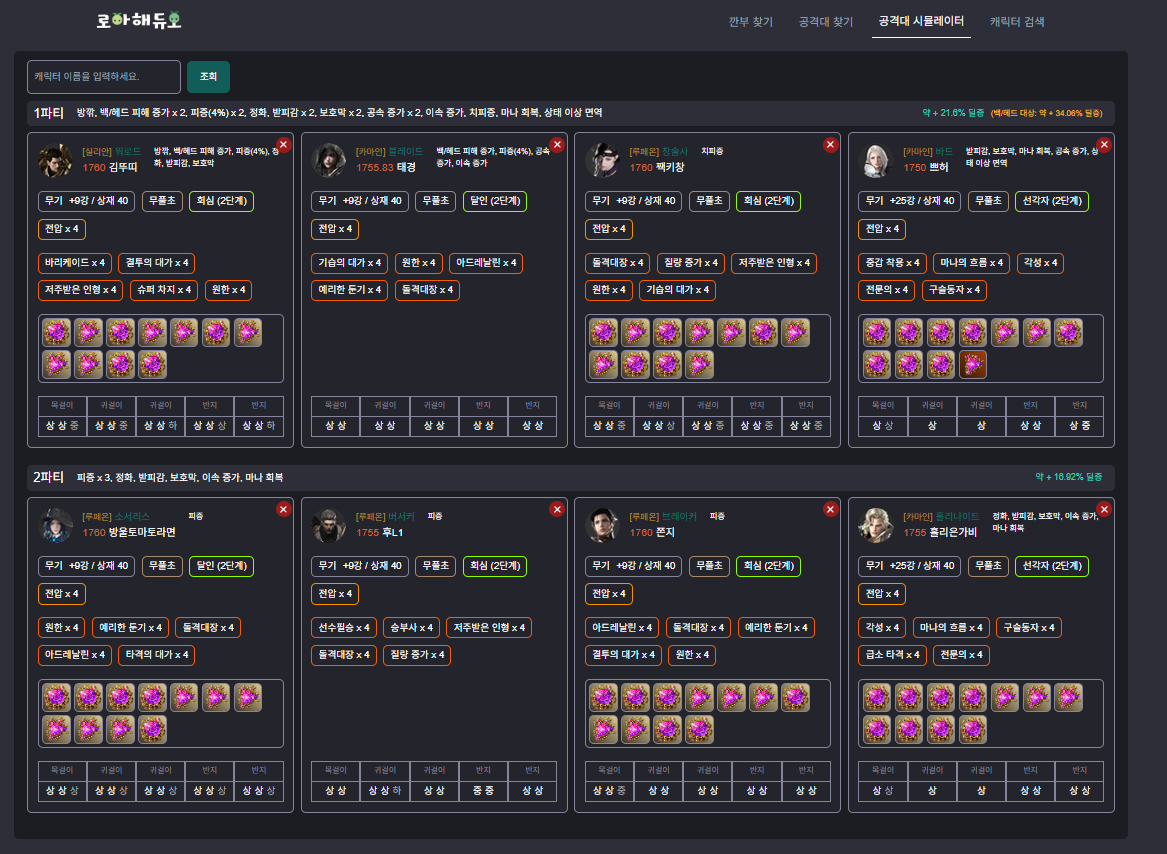Click 김뚜띠 character portrait

pyautogui.click(x=56, y=160)
